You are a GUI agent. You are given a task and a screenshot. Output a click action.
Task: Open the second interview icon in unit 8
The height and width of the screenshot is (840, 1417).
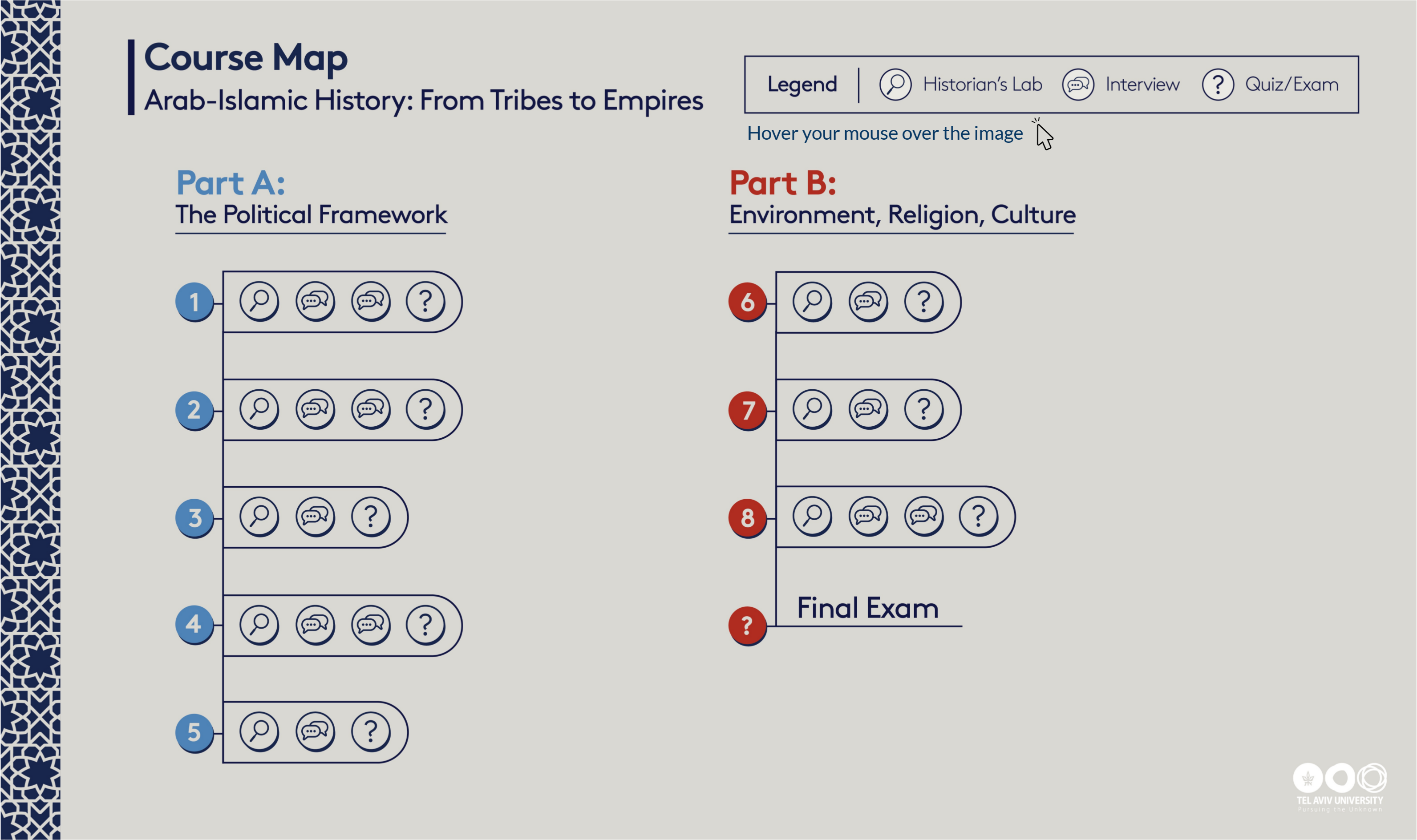coord(923,516)
